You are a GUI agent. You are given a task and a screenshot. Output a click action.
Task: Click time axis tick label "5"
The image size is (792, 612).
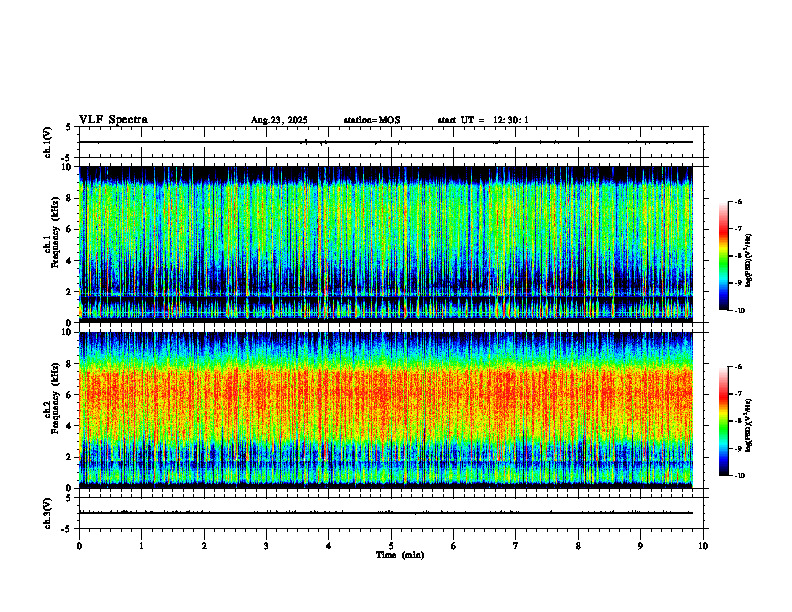tap(391, 546)
